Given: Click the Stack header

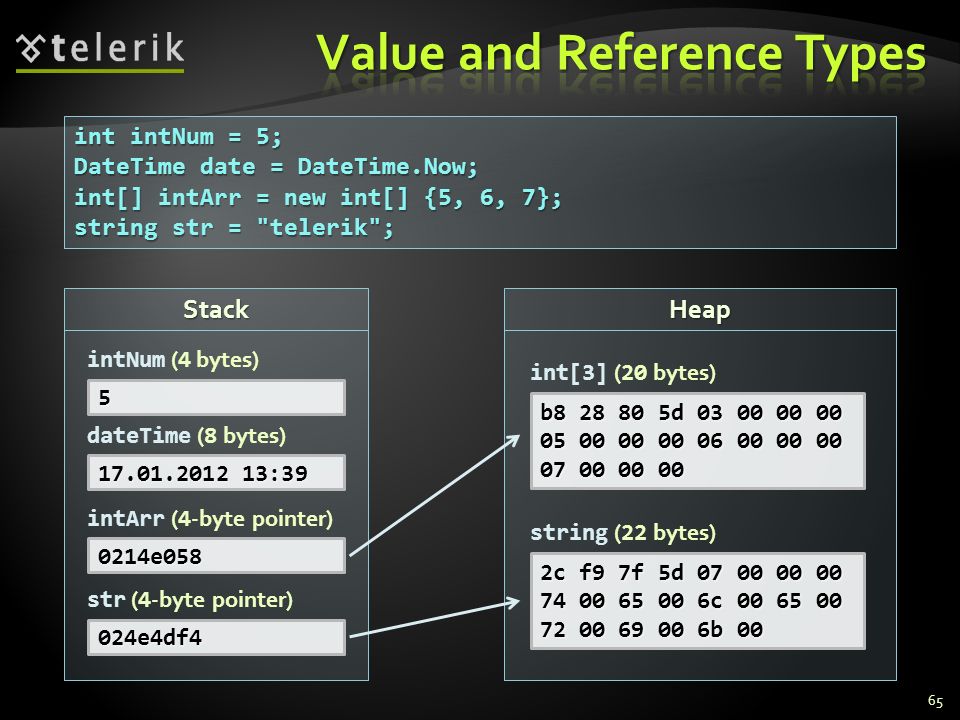Looking at the screenshot, I should pos(216,310).
